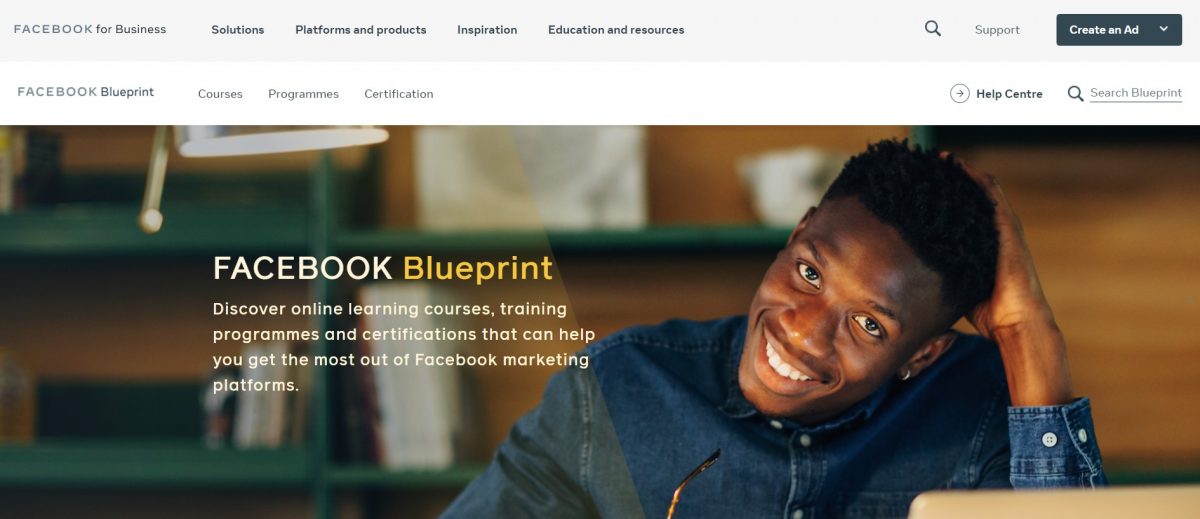Click the magnifier icon next to Search Blueprint
This screenshot has height=519, width=1200.
(x=1075, y=94)
